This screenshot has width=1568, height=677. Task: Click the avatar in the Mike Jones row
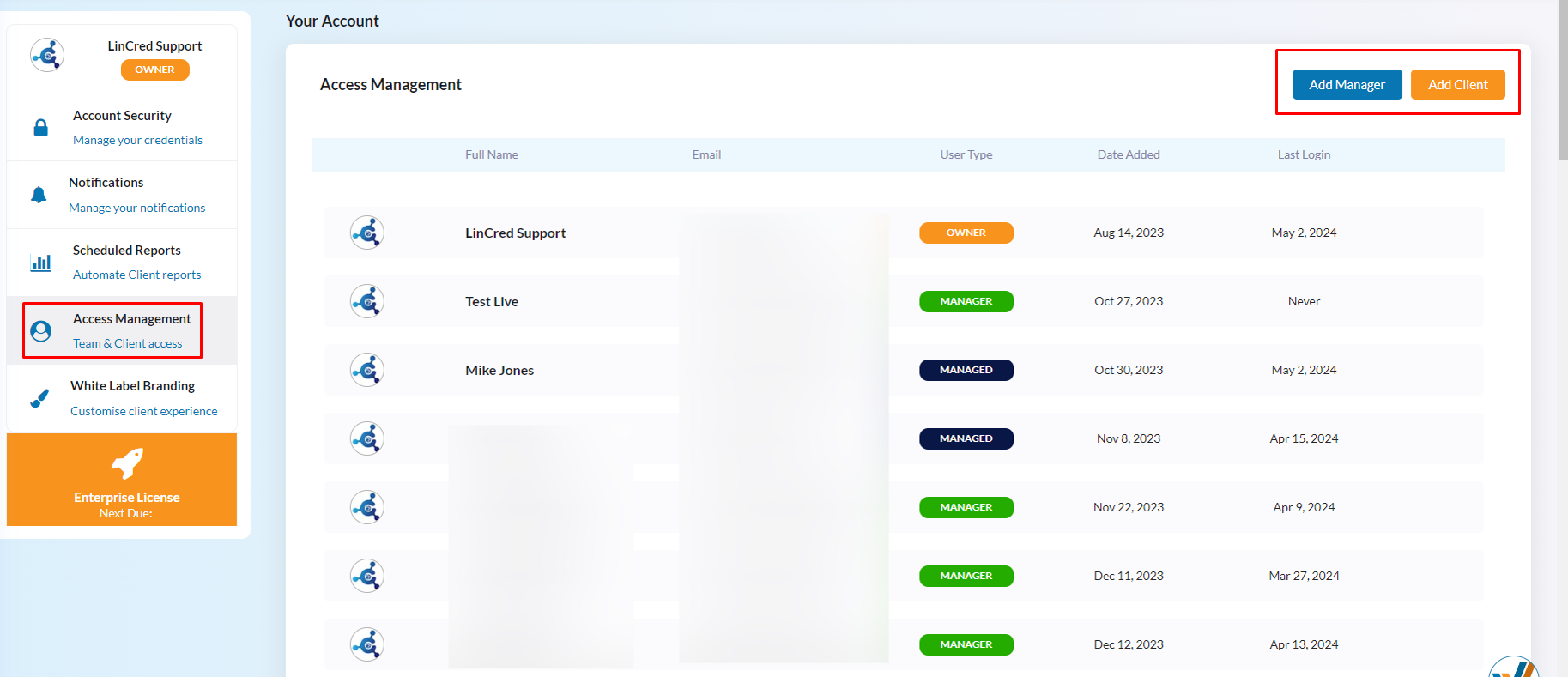tap(367, 370)
